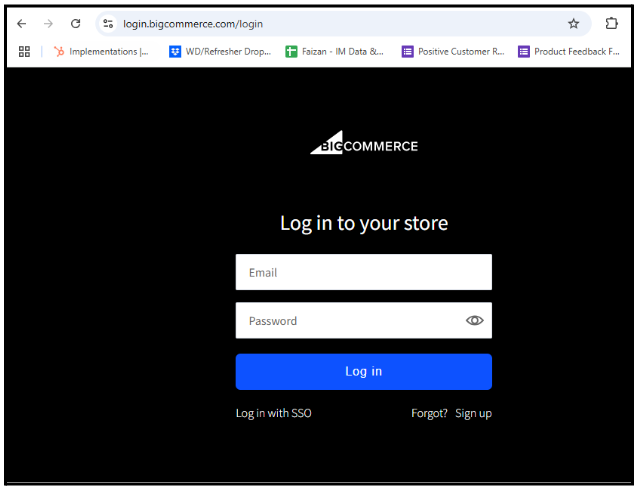The image size is (639, 491).
Task: Click the browser forward arrow
Action: pos(48,24)
